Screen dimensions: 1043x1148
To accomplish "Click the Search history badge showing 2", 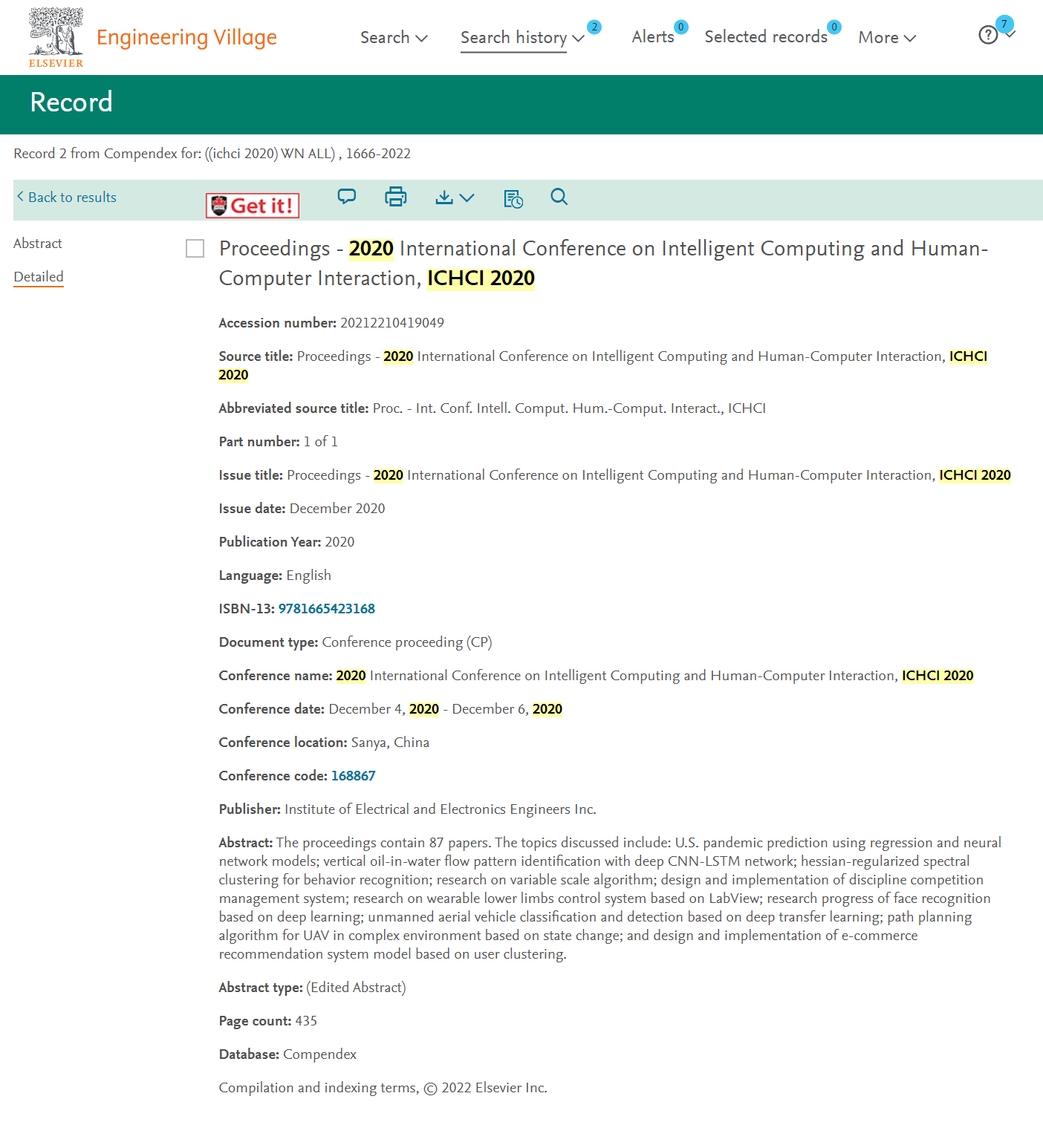I will point(594,27).
